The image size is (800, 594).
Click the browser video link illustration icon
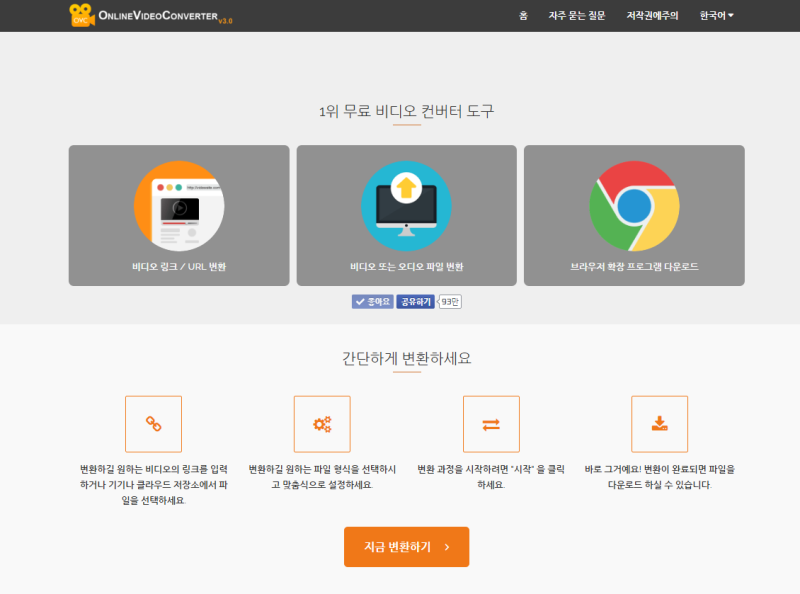click(x=179, y=206)
